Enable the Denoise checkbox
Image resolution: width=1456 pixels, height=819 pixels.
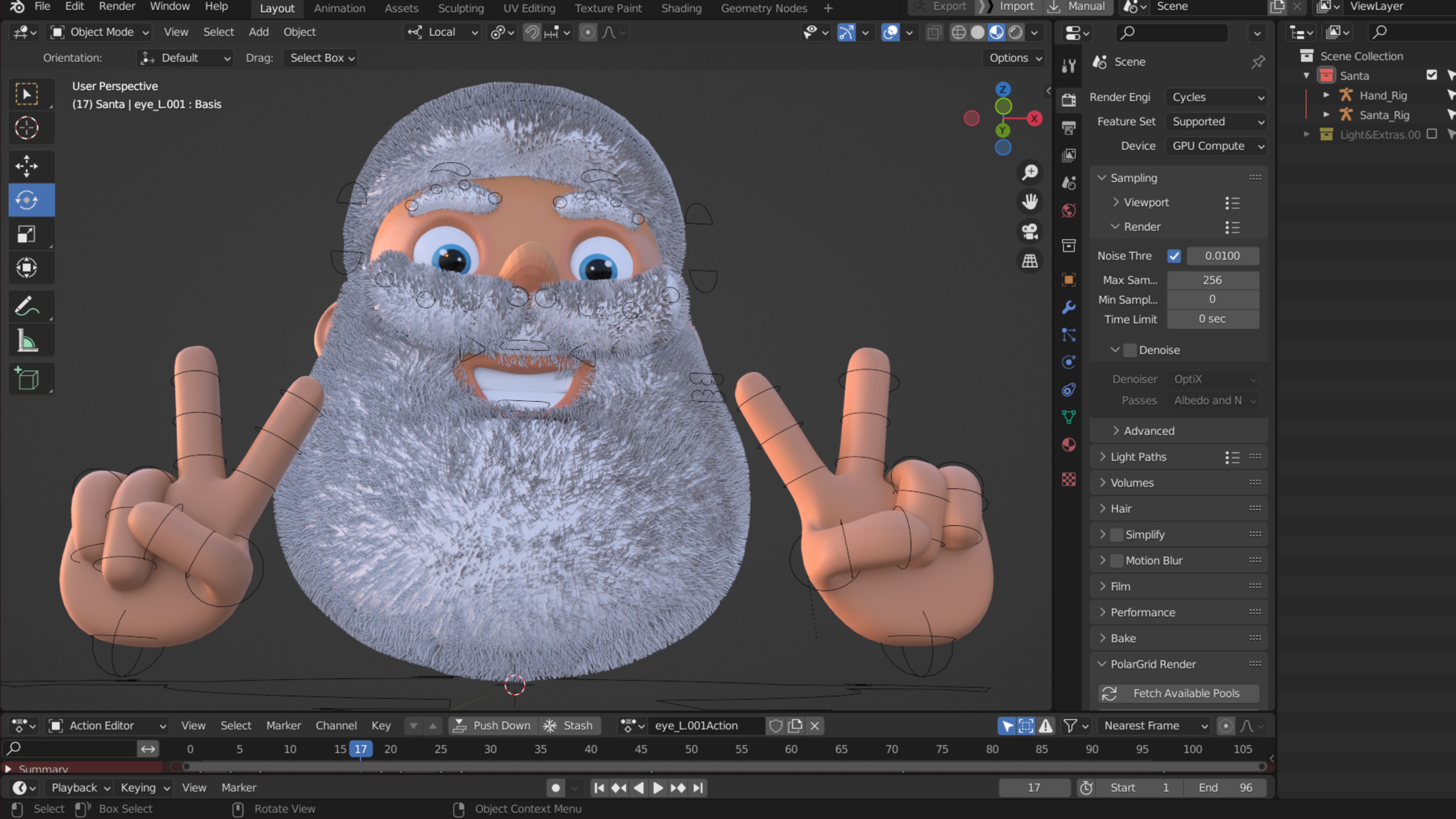[1130, 350]
